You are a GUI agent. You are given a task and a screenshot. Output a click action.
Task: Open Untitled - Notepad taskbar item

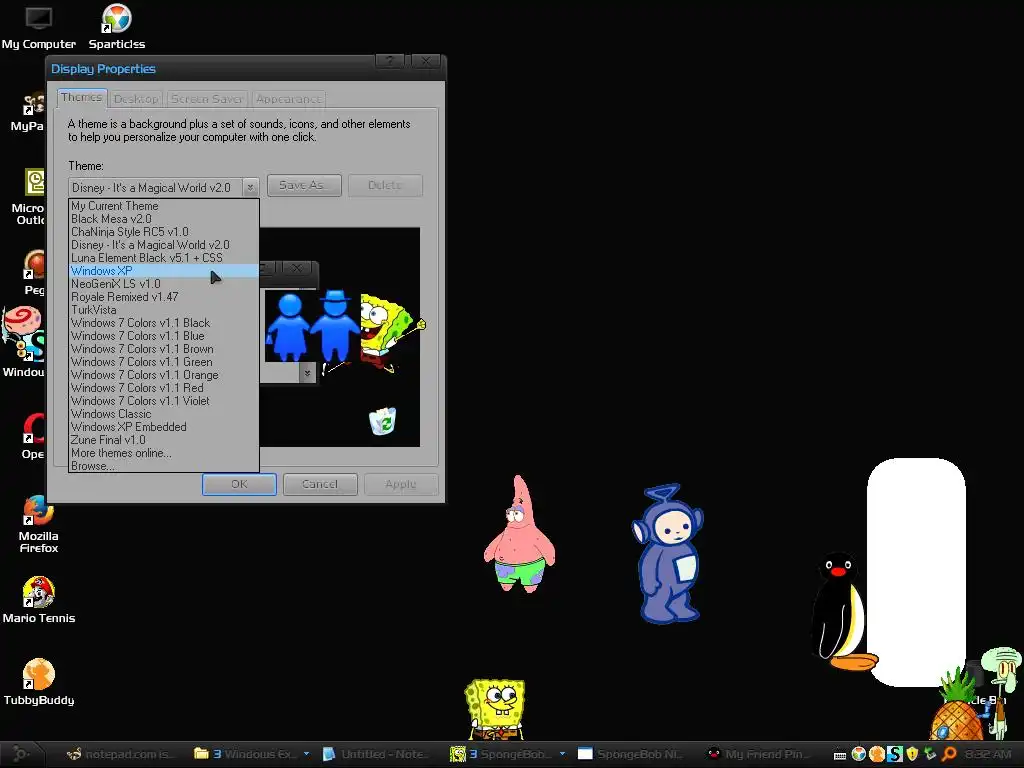pyautogui.click(x=377, y=754)
